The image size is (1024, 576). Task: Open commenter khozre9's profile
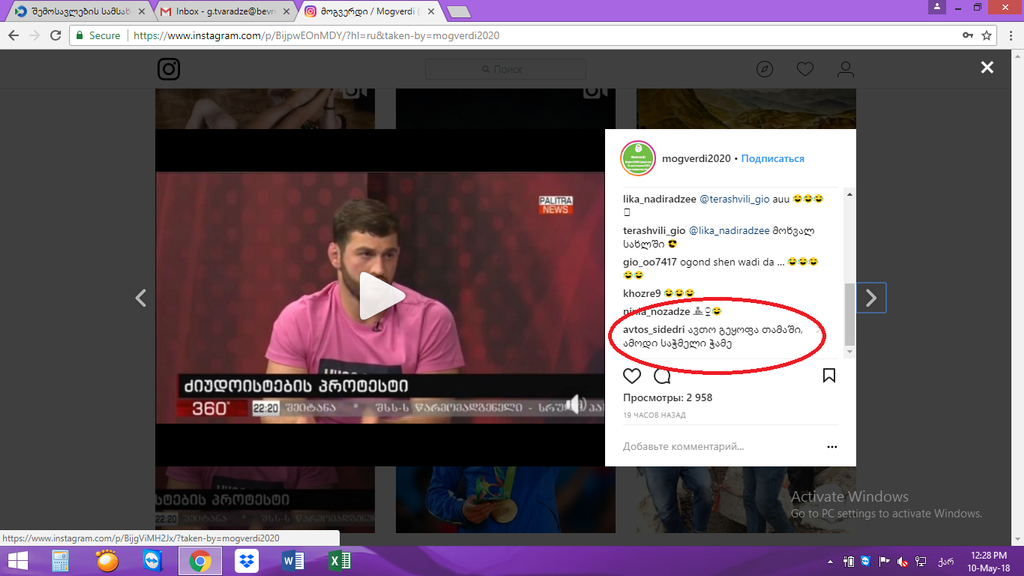coord(642,293)
